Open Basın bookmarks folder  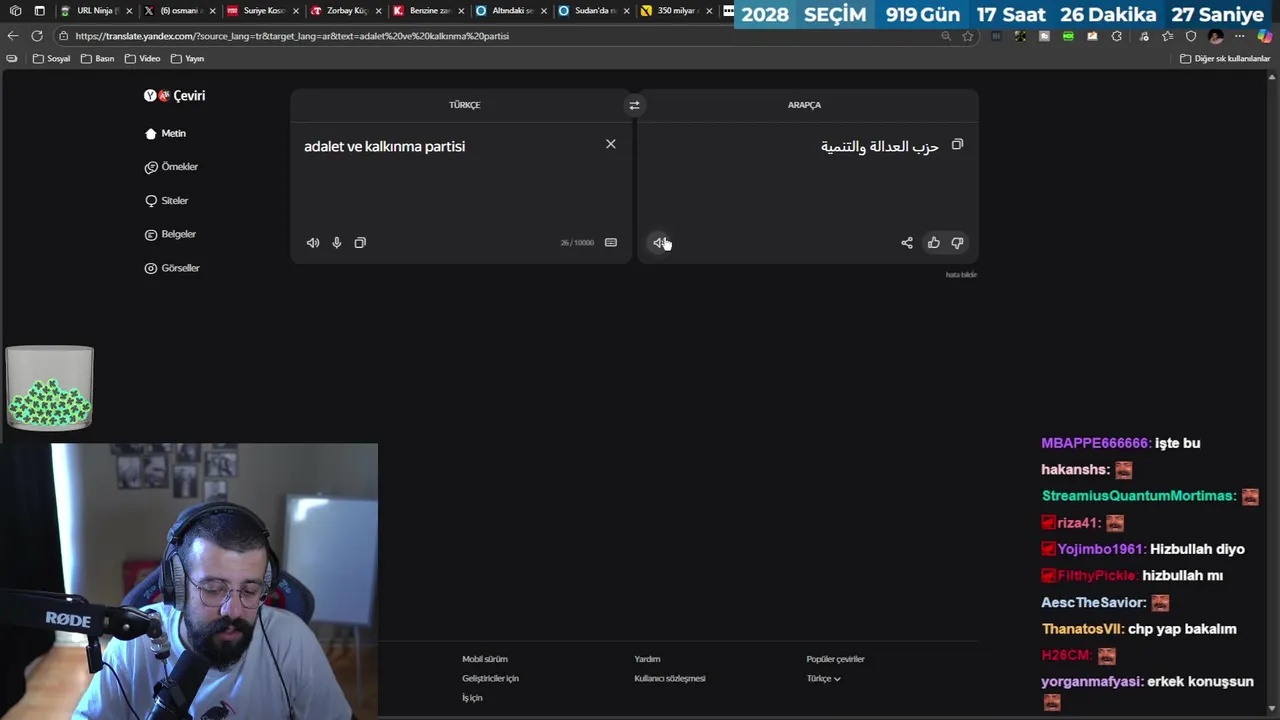point(98,59)
